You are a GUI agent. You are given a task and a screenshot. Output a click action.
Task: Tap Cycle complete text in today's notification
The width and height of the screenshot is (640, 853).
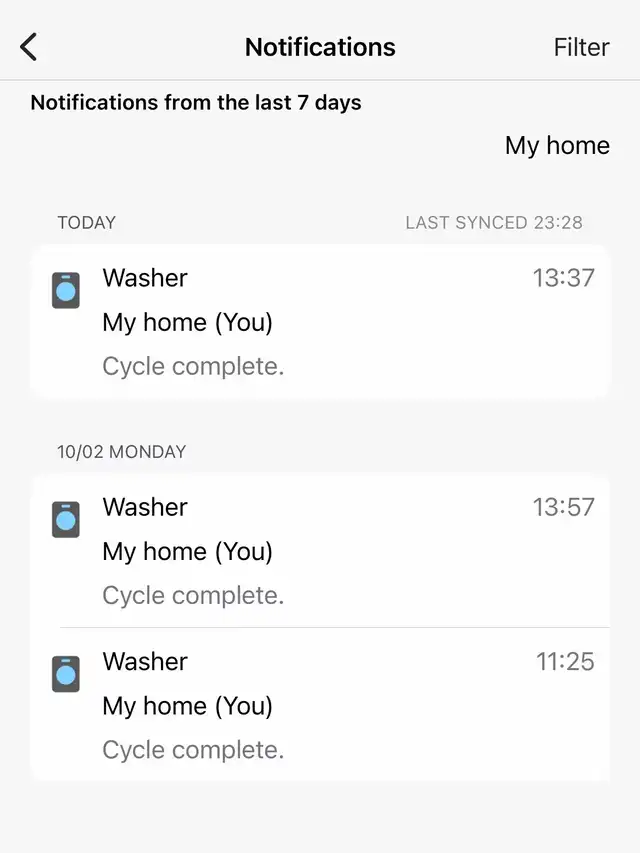click(193, 366)
